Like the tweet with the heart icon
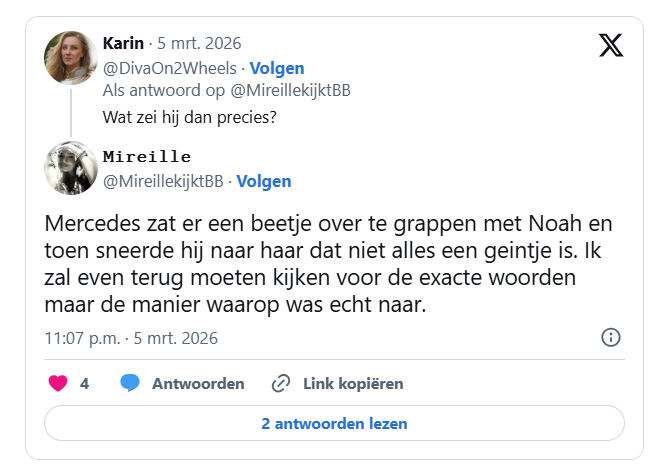The height and width of the screenshot is (469, 662). [x=58, y=383]
